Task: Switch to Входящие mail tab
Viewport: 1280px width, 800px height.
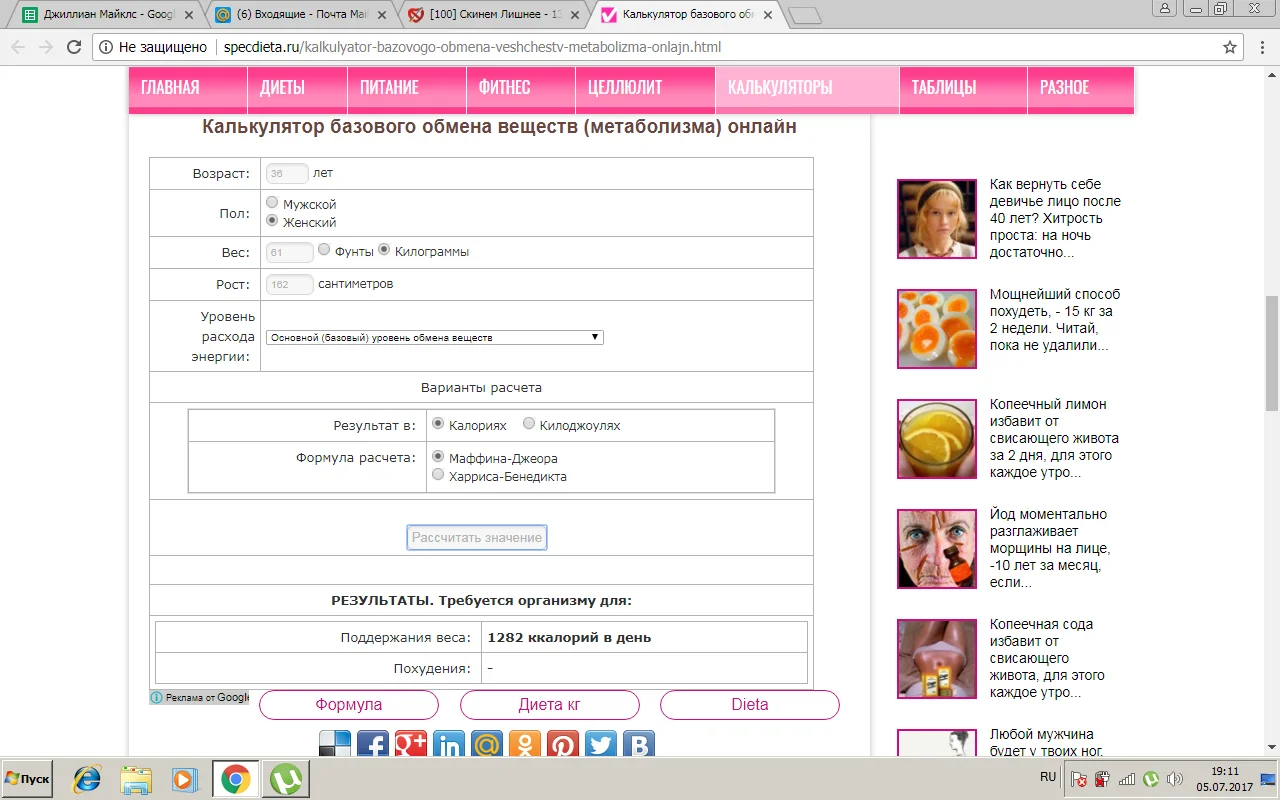Action: click(x=301, y=15)
